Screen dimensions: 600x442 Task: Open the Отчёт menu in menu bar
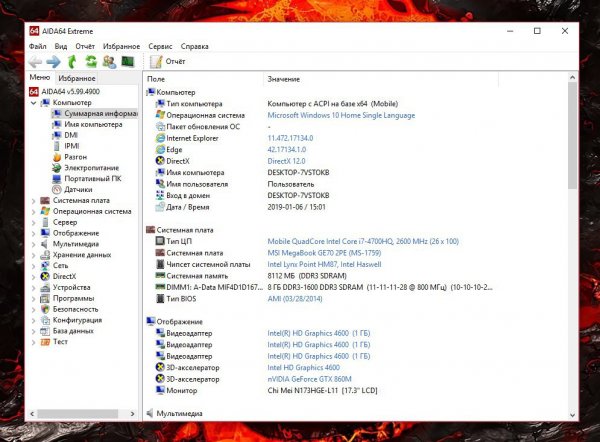(x=85, y=46)
